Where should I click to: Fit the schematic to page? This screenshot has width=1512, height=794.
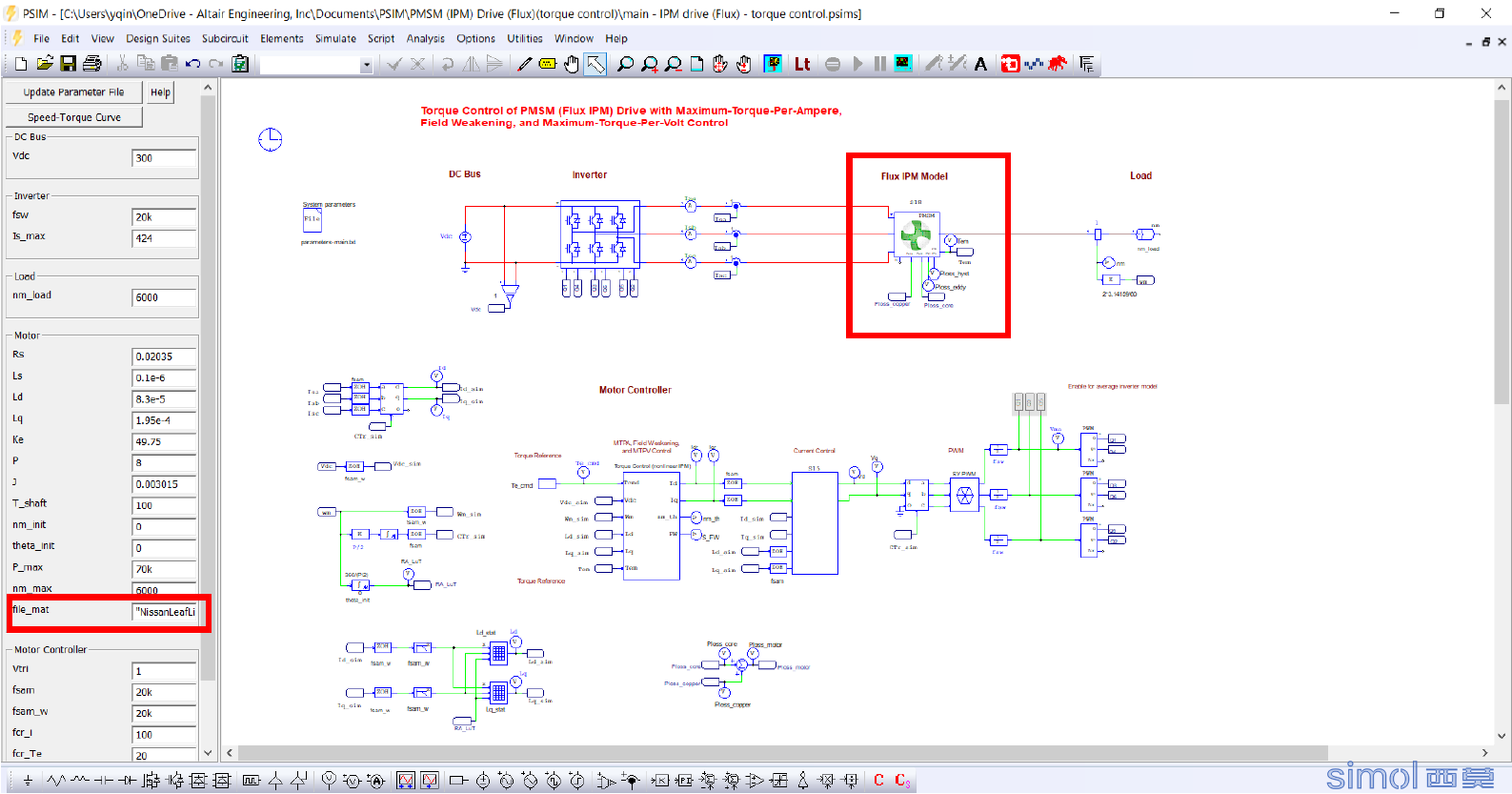[x=697, y=64]
